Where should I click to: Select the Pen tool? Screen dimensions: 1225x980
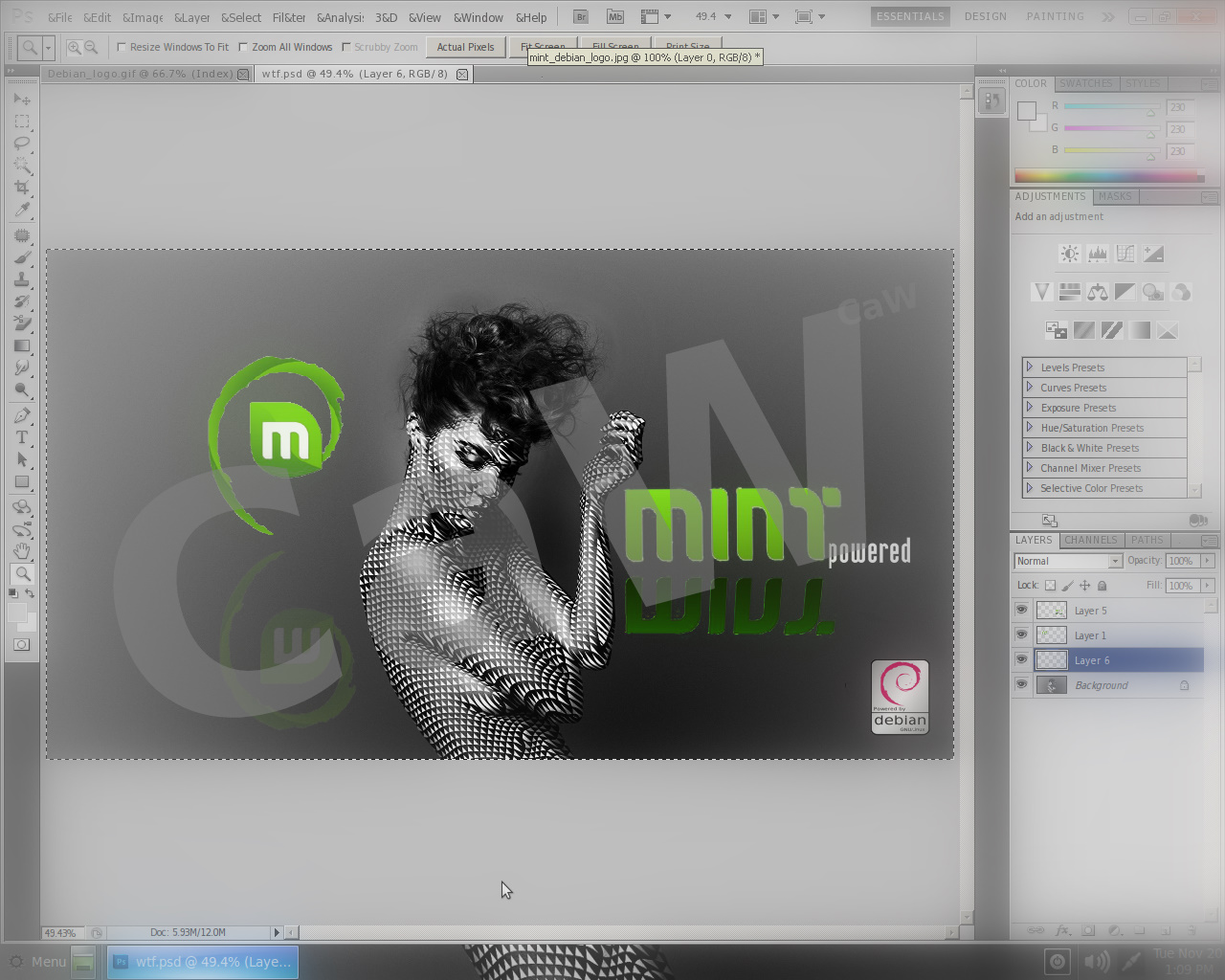(x=22, y=415)
